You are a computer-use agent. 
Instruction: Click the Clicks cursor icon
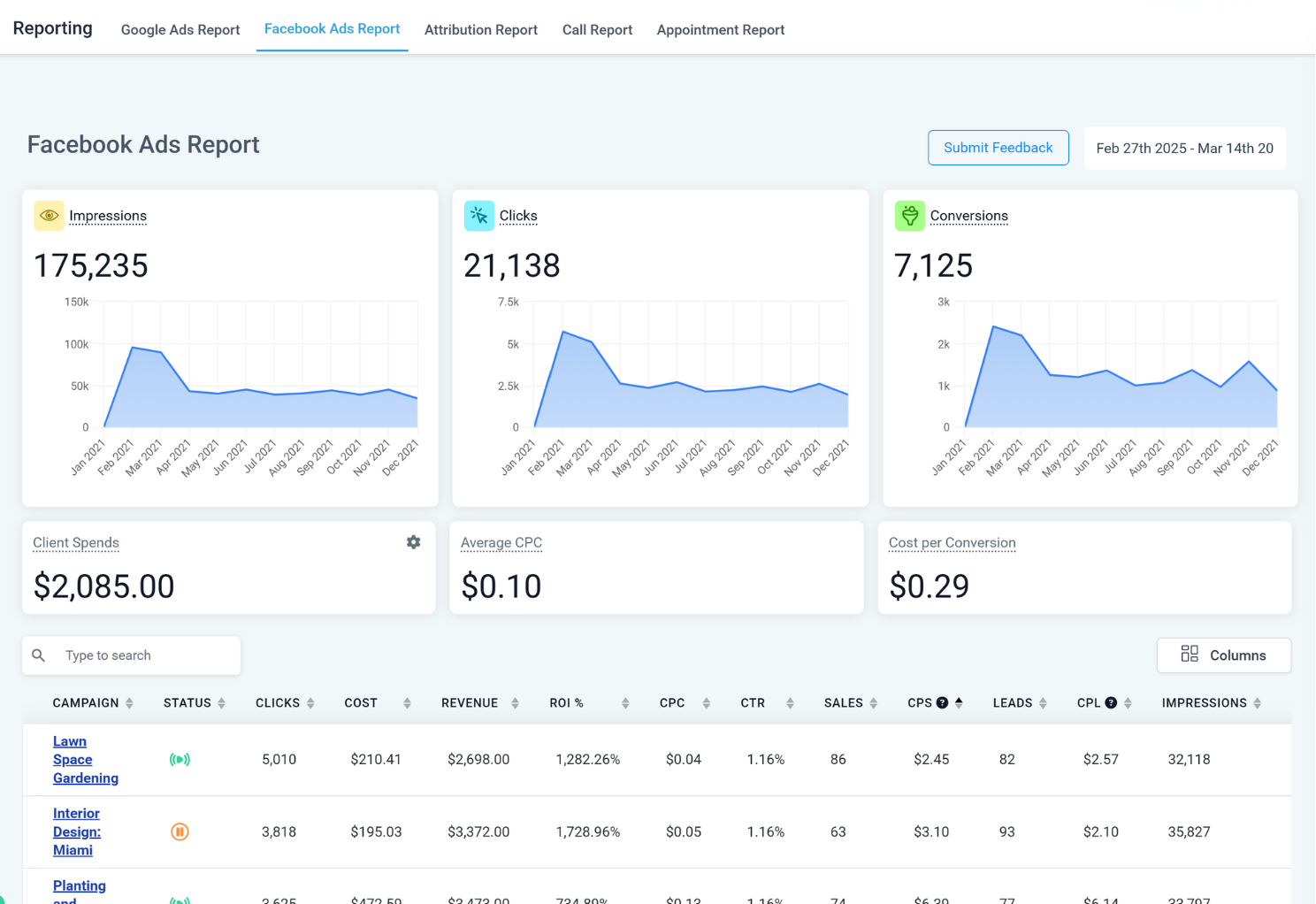pos(478,216)
